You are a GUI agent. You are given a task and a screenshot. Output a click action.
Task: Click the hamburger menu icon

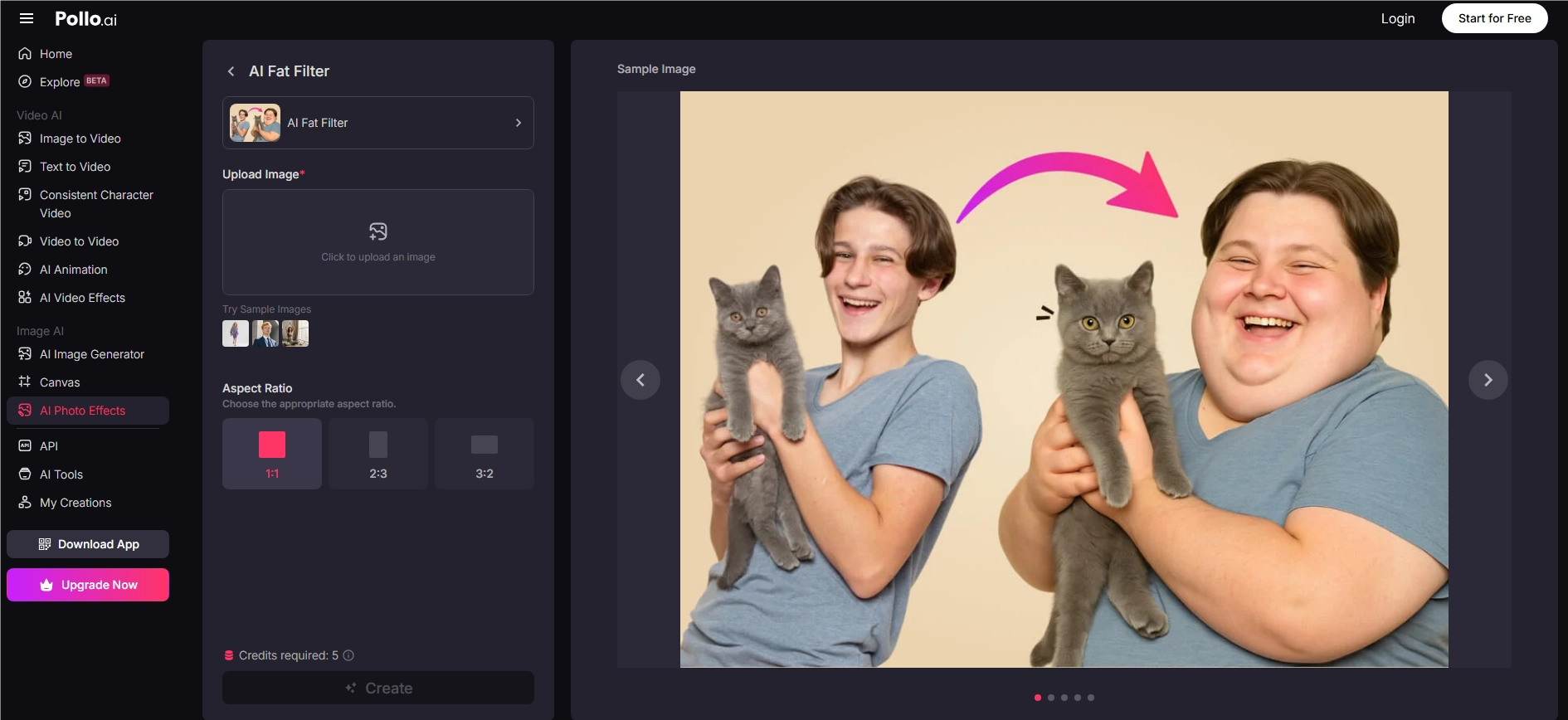pos(27,18)
